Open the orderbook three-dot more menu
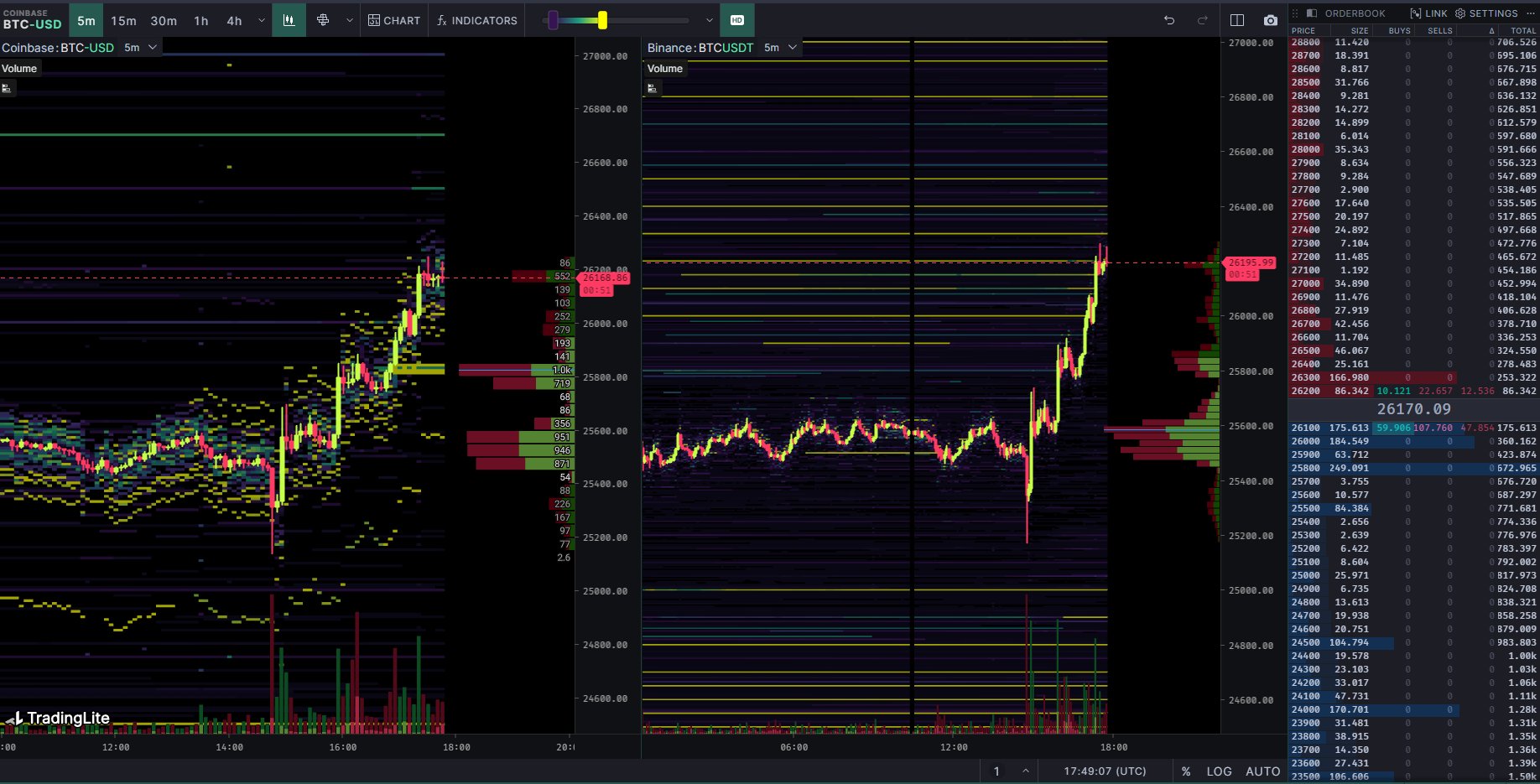The height and width of the screenshot is (784, 1540). (x=1530, y=13)
